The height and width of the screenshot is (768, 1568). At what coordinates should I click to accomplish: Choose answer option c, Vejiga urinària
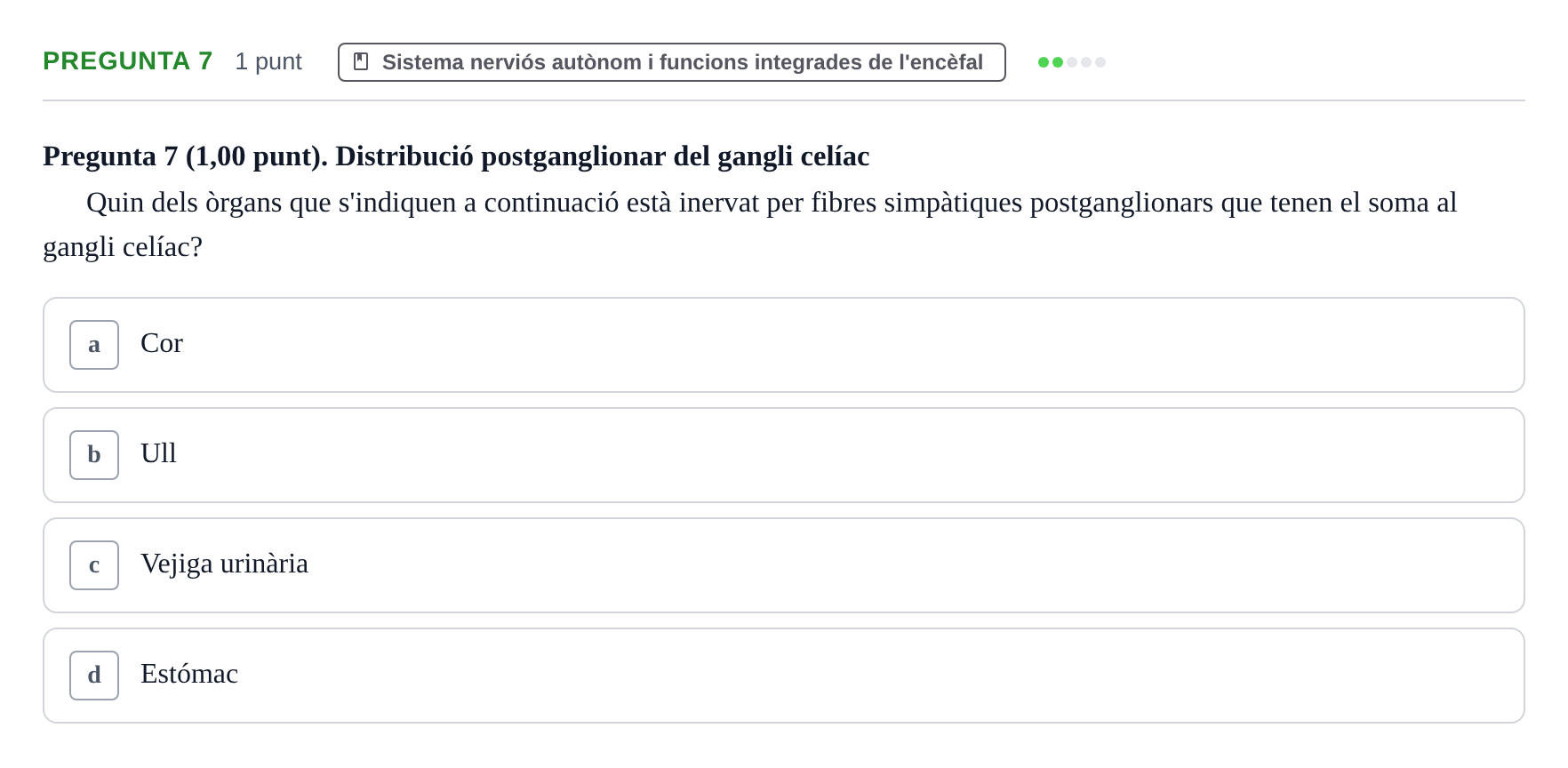[x=783, y=565]
